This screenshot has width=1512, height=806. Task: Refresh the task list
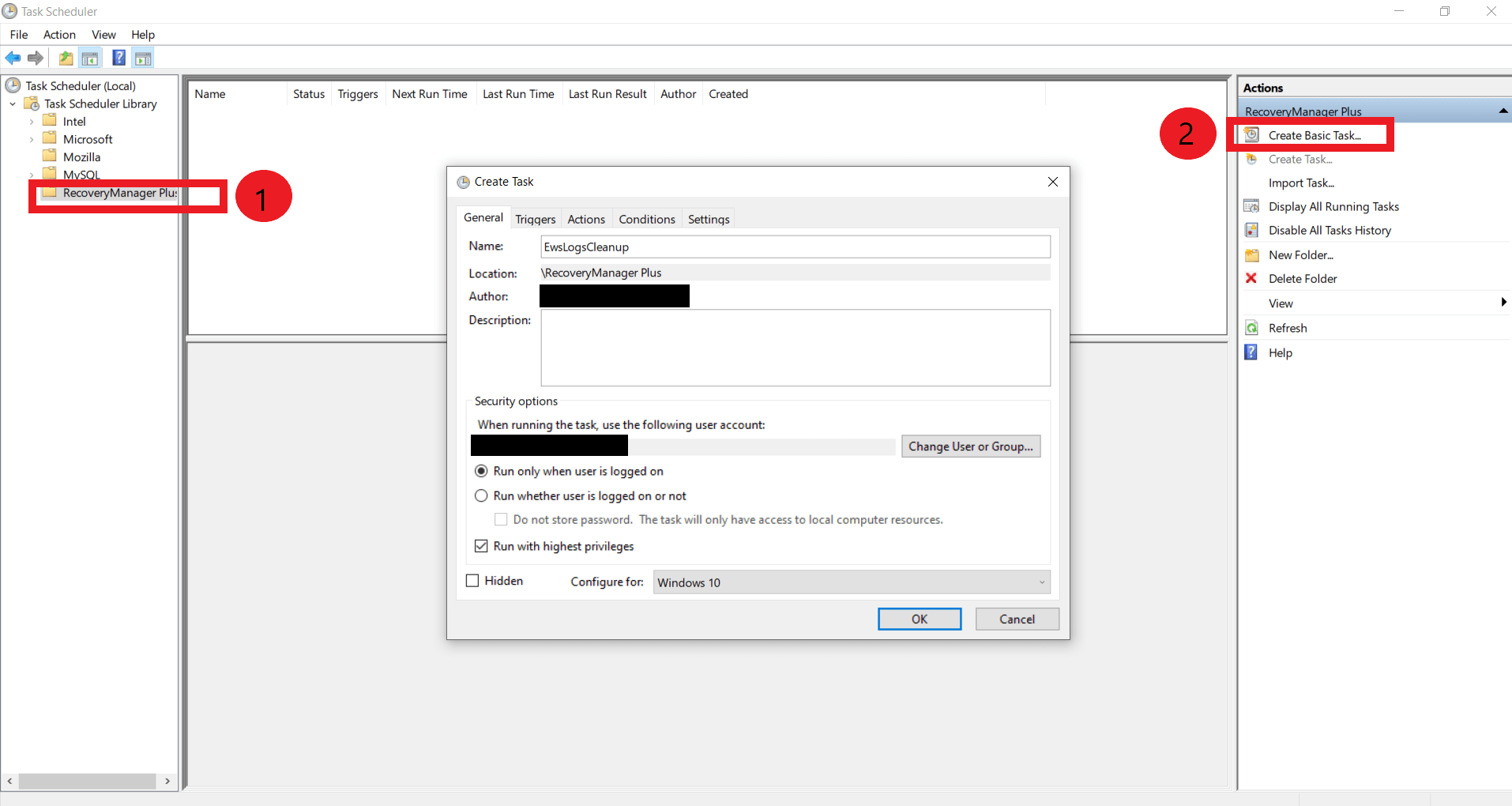pyautogui.click(x=1287, y=327)
